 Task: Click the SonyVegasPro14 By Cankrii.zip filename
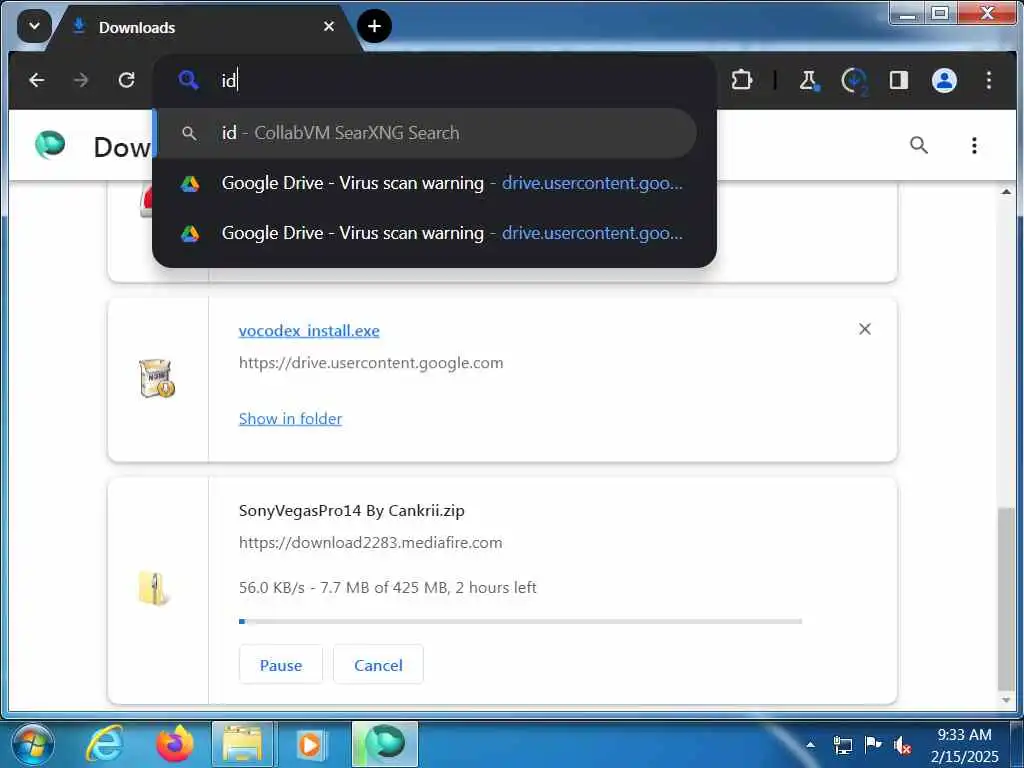coord(351,511)
